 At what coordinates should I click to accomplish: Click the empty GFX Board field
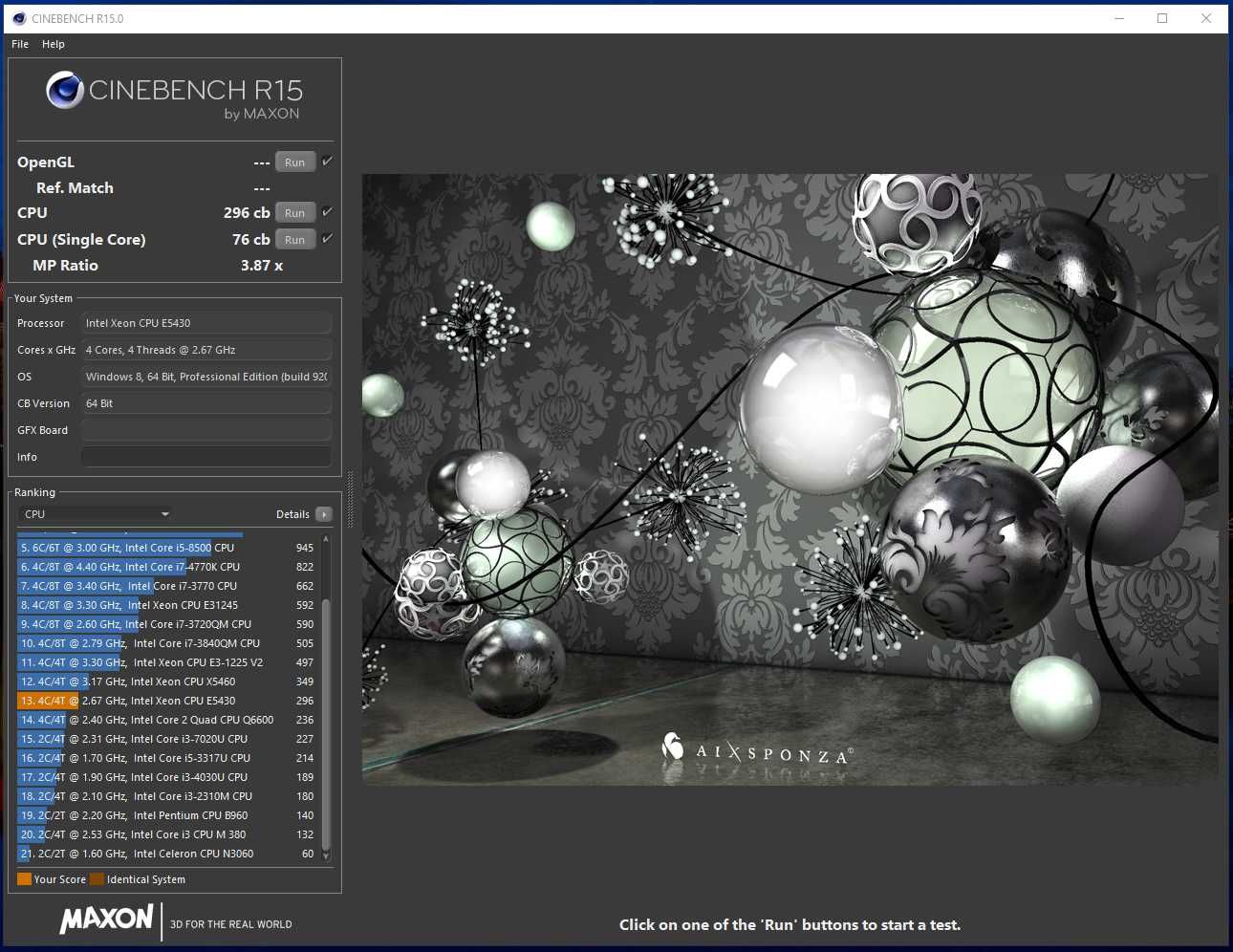[206, 430]
